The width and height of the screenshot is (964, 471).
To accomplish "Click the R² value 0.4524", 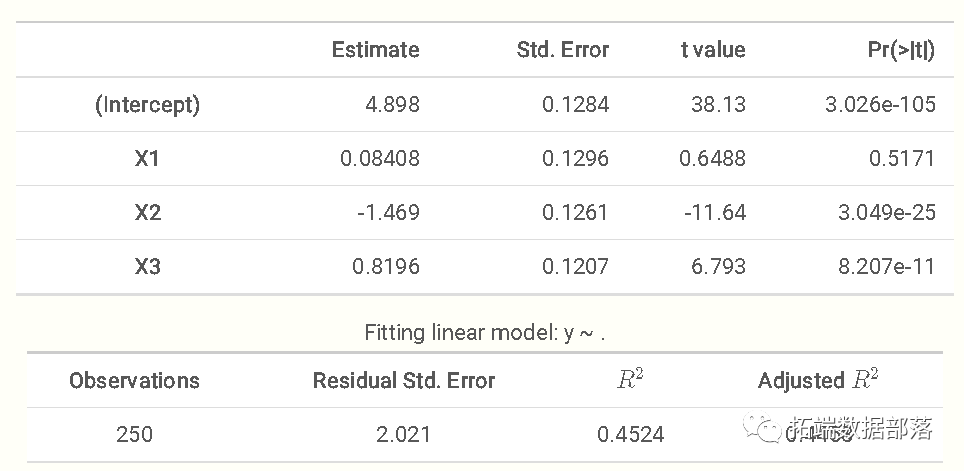I will click(x=630, y=435).
